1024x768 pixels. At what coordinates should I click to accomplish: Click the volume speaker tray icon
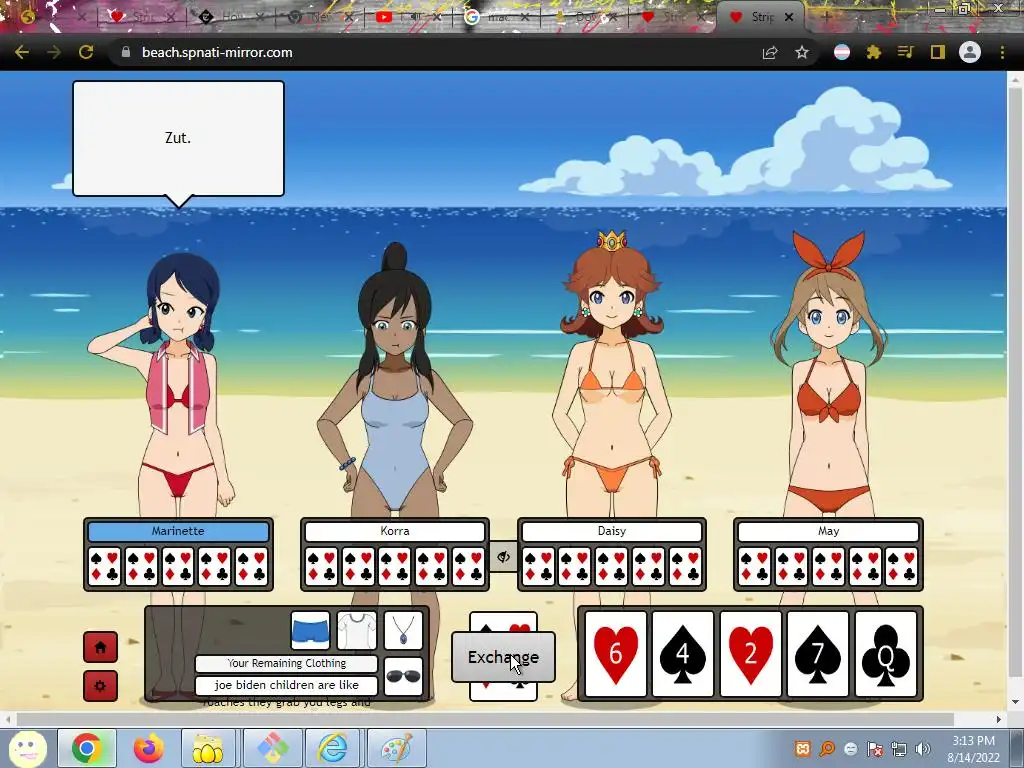pyautogui.click(x=923, y=749)
